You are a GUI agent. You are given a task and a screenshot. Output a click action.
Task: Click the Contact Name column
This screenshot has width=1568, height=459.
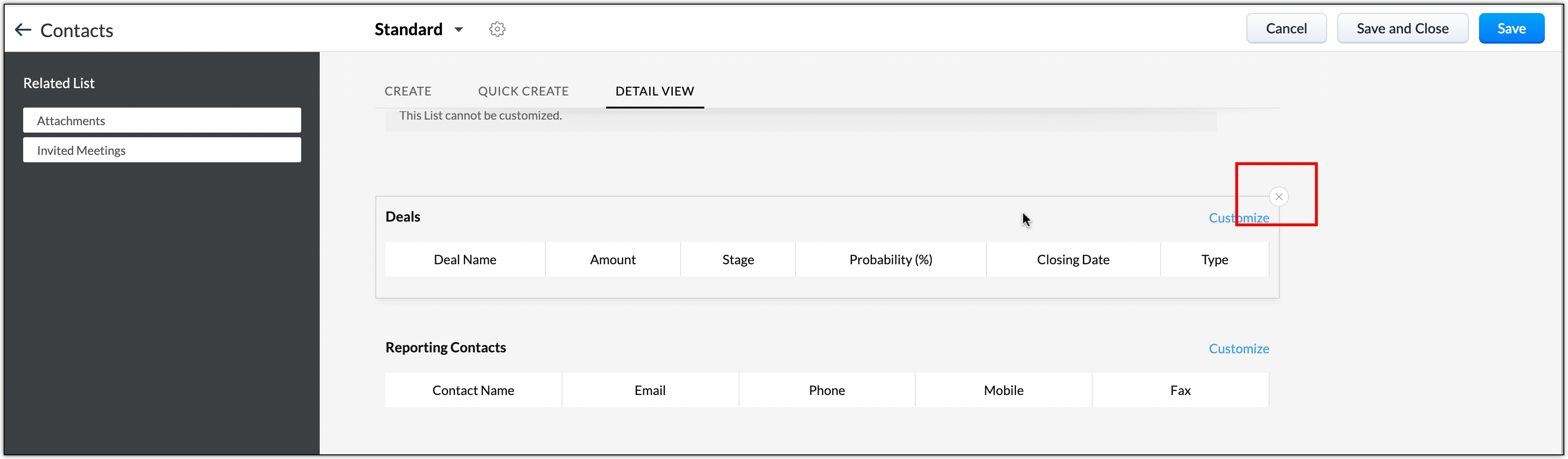pos(473,391)
